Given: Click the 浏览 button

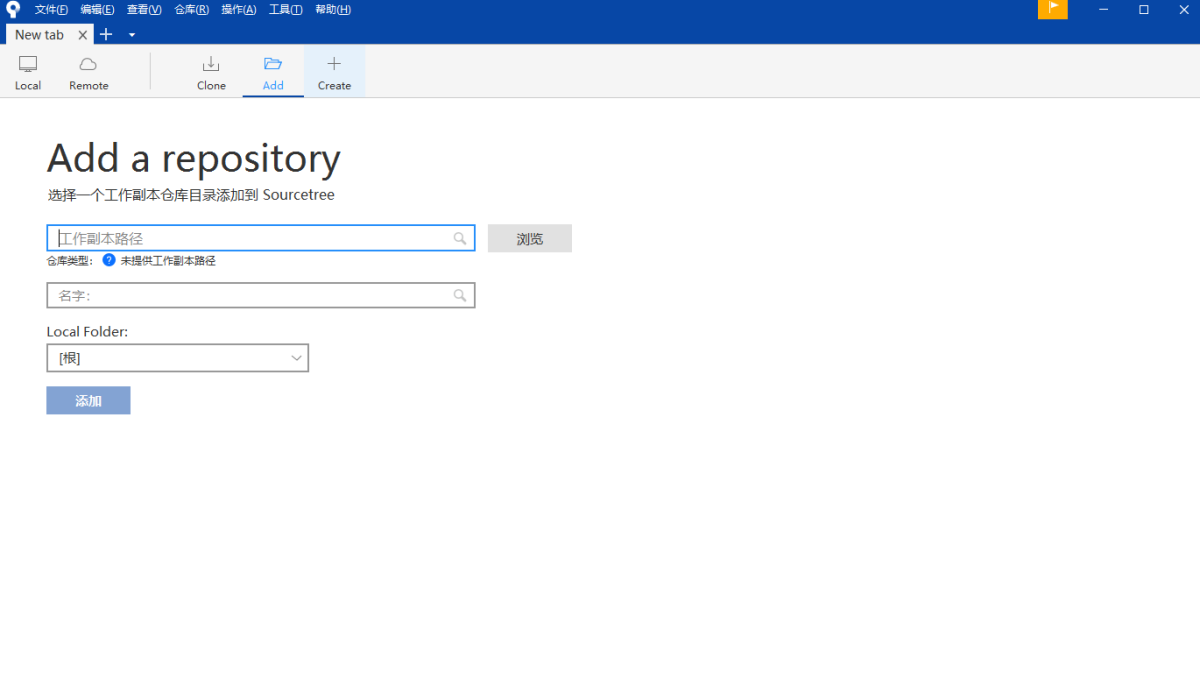Looking at the screenshot, I should point(529,238).
